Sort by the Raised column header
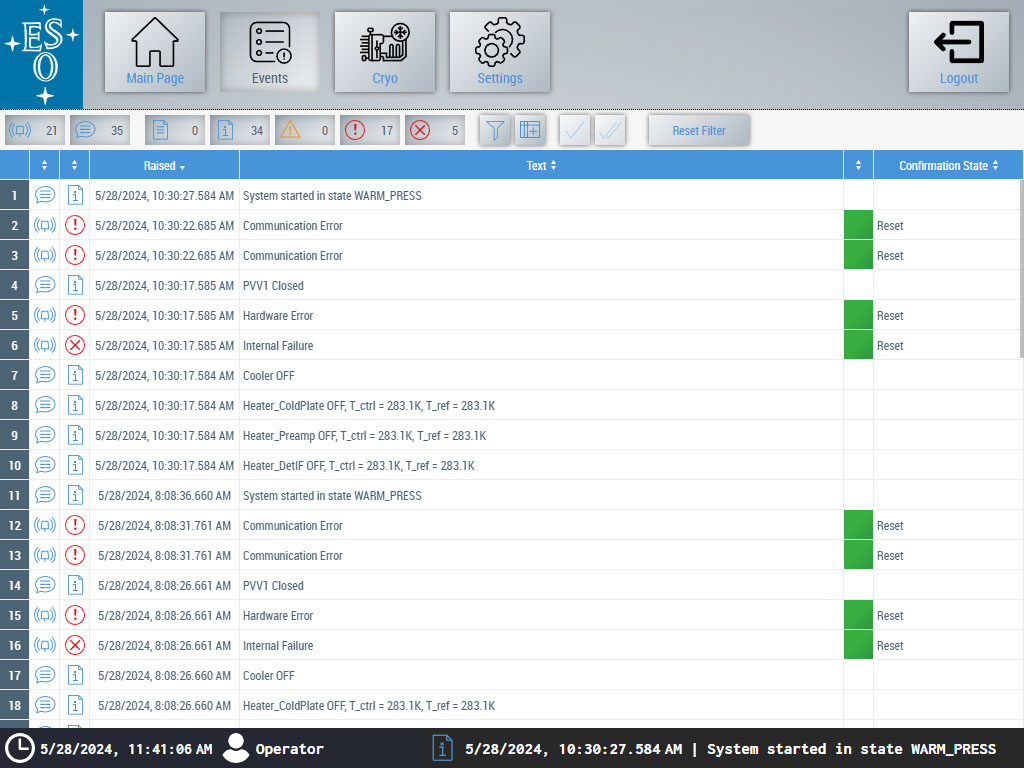The image size is (1024, 768). [x=164, y=166]
